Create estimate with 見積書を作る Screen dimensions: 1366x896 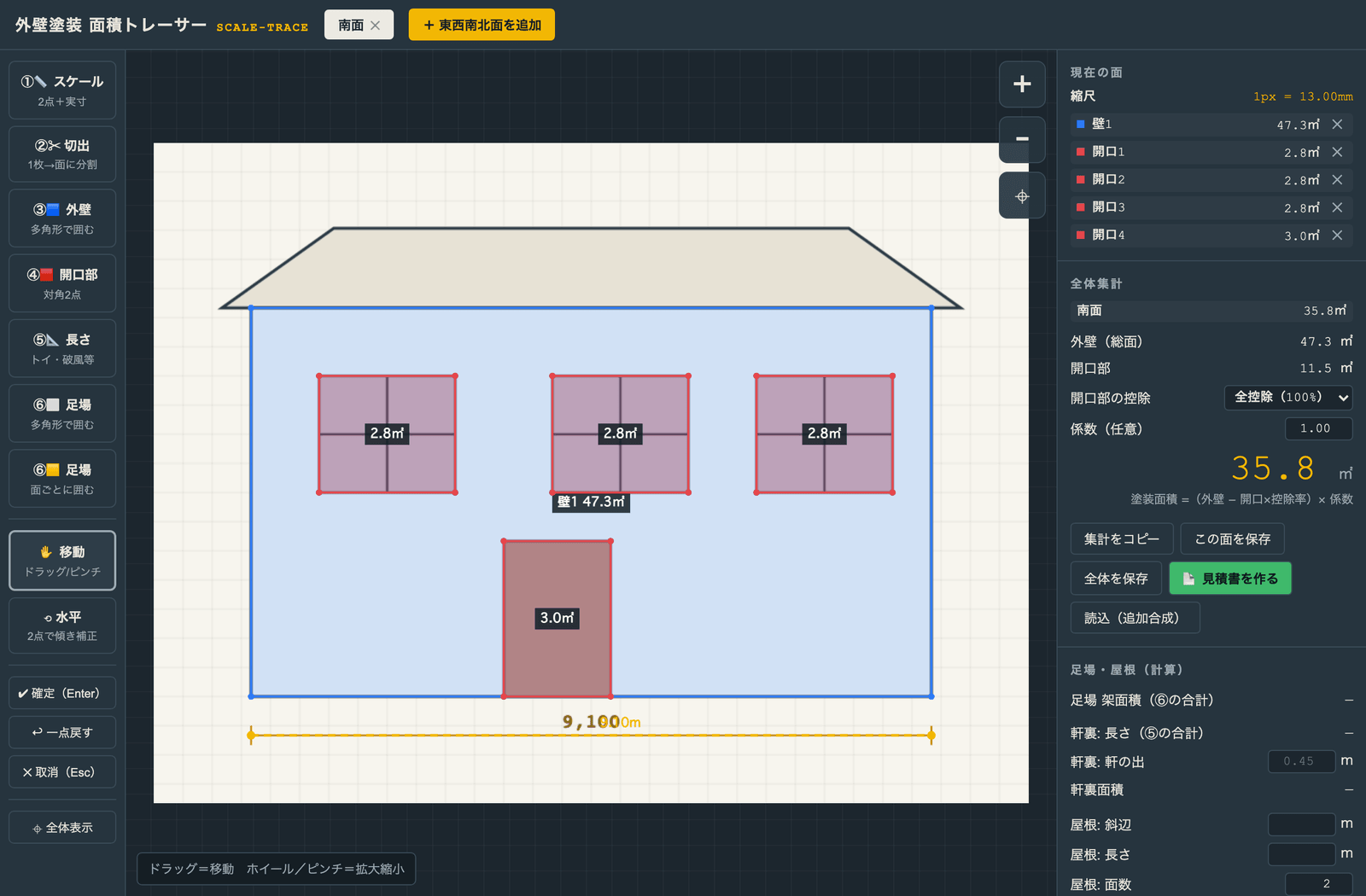1230,579
